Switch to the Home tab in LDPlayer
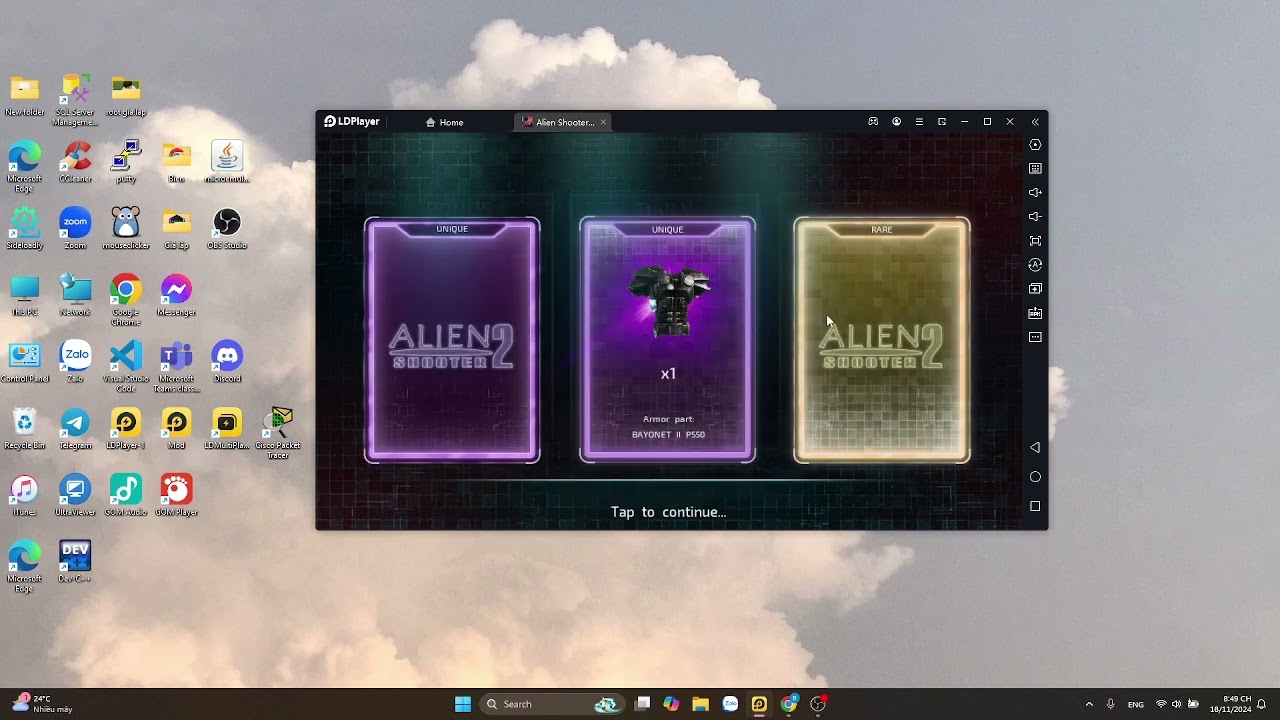 click(445, 122)
